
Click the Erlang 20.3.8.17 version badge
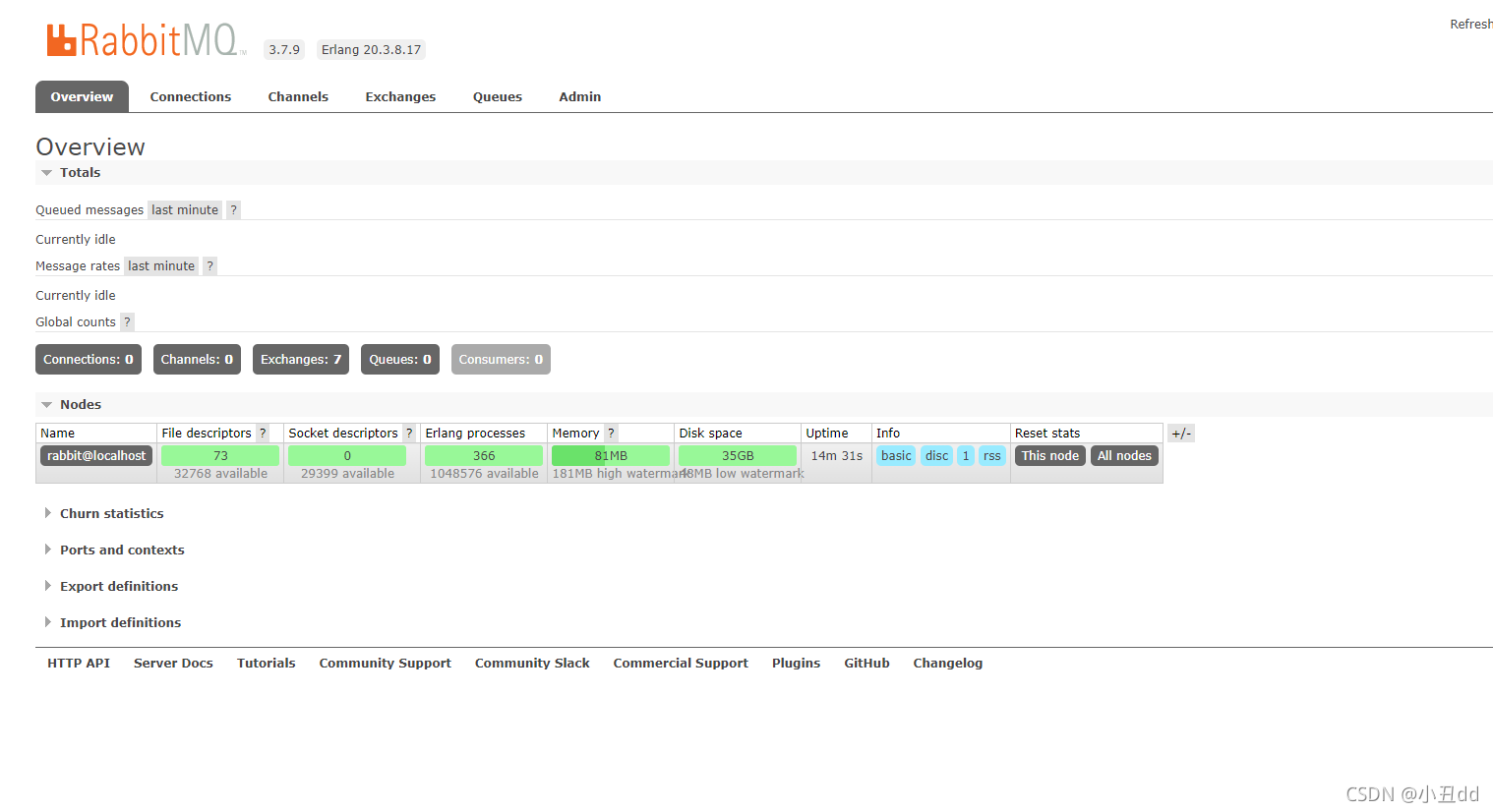(371, 50)
